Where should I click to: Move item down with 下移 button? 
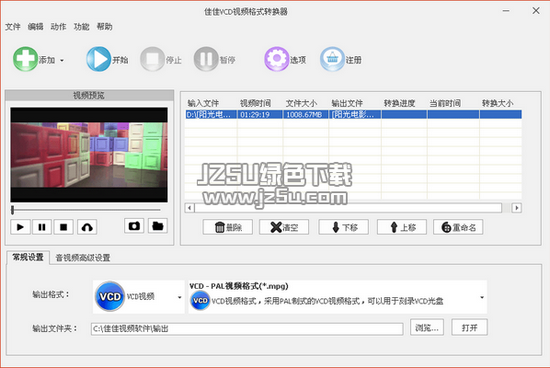tap(343, 227)
